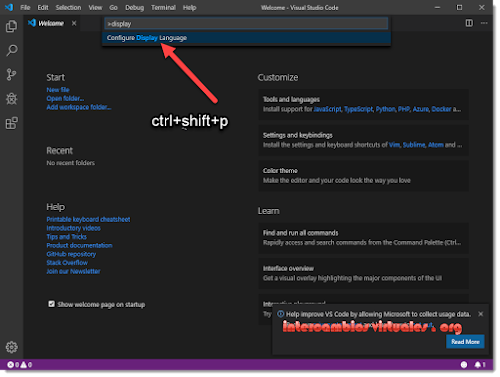This screenshot has height=377, width=500.
Task: Open the File menu
Action: pos(25,7)
